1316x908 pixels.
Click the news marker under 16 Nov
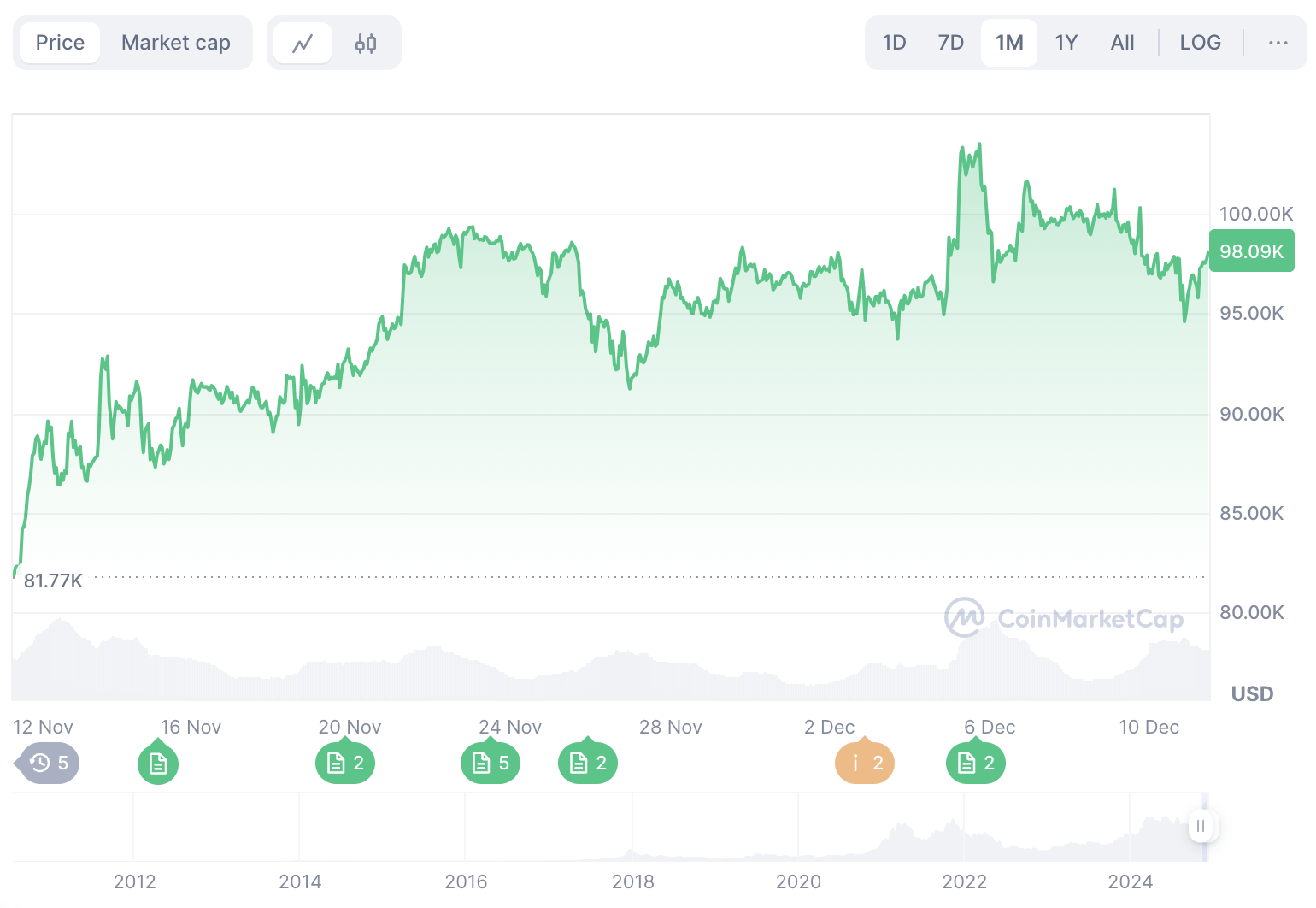(x=158, y=763)
